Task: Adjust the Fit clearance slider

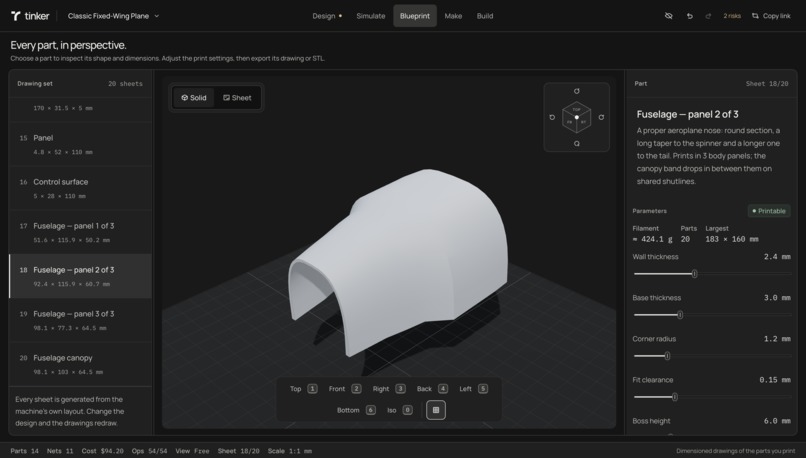Action: coord(711,397)
